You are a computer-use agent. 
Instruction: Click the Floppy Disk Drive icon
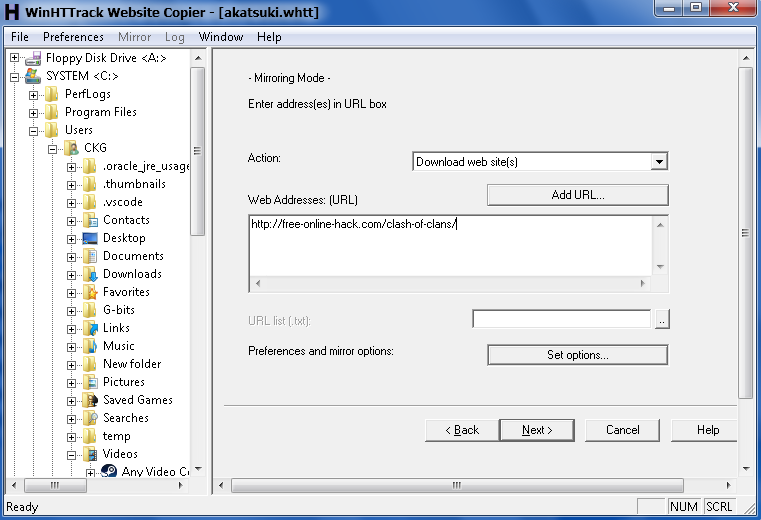[x=33, y=58]
